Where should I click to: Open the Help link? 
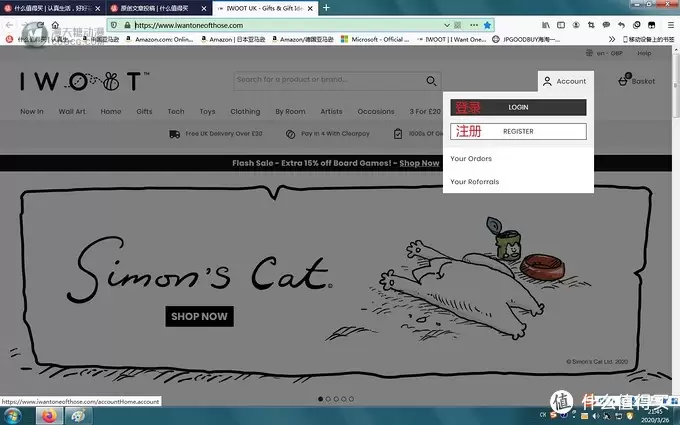644,53
